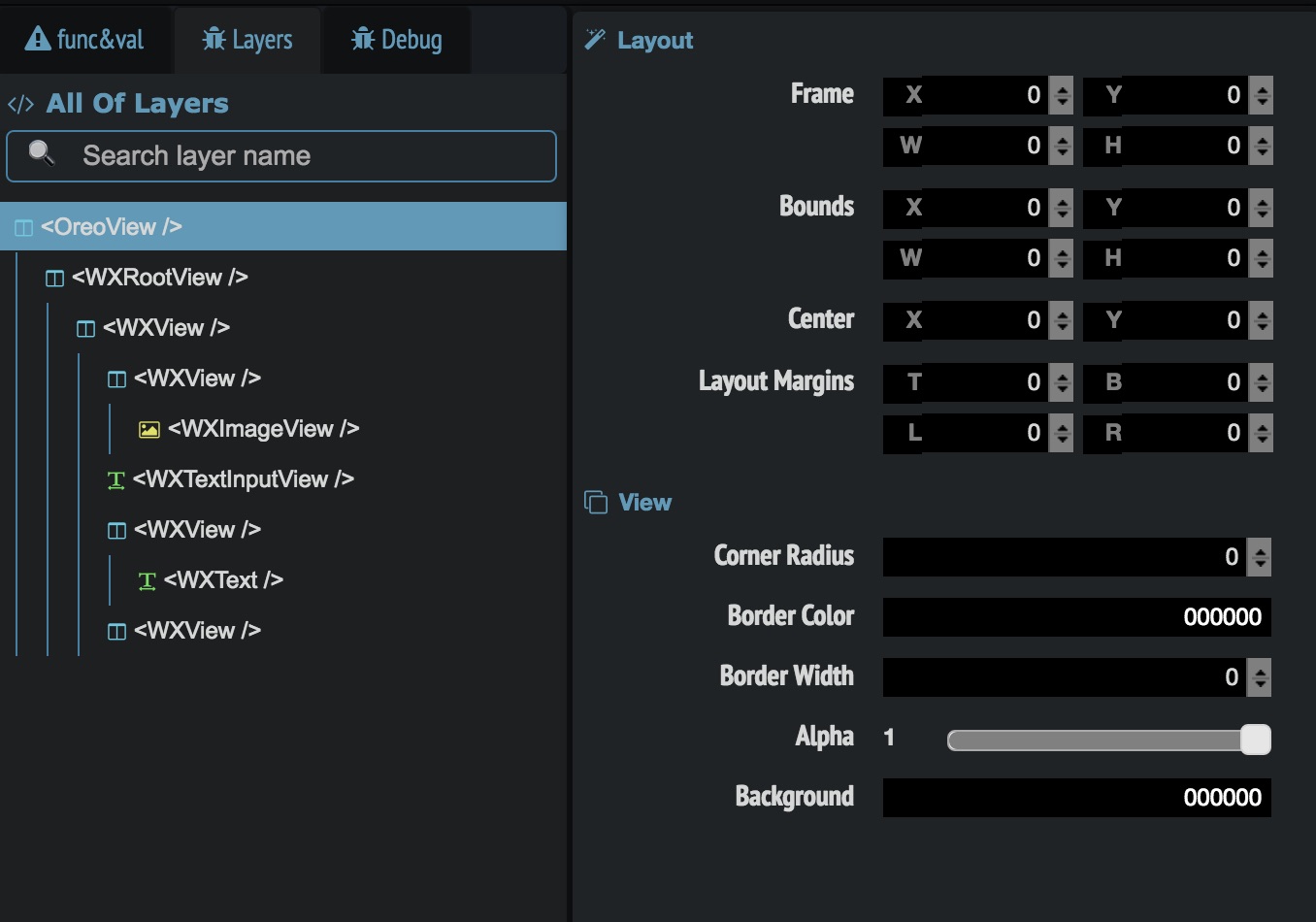
Task: Click the Layout magic wand icon
Action: 595,40
